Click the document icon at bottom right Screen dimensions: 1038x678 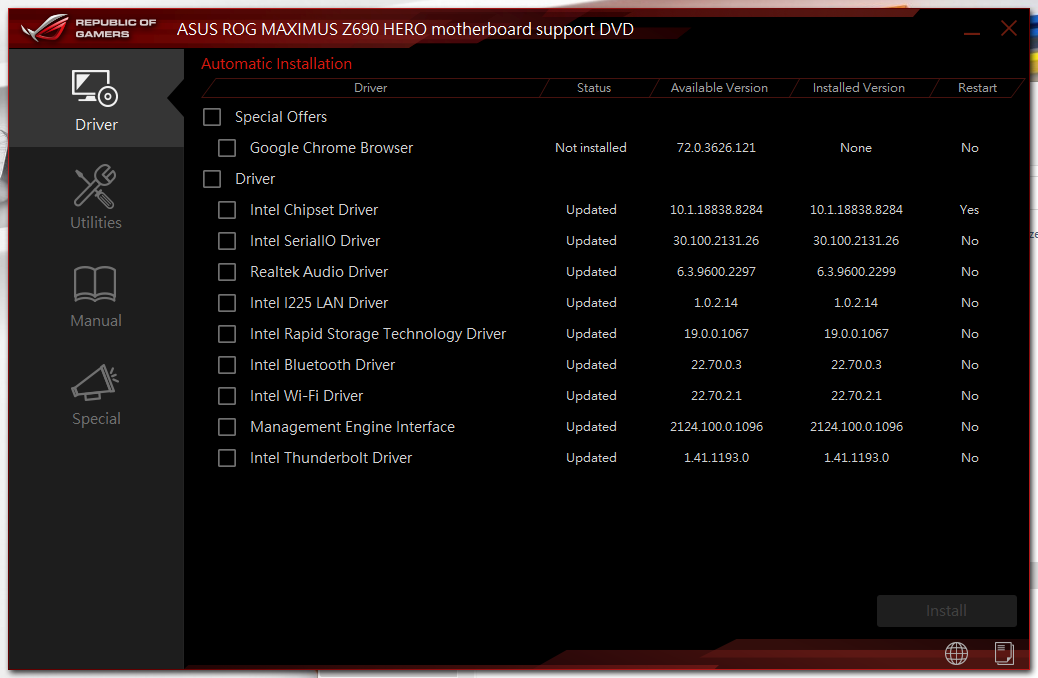pyautogui.click(x=1004, y=653)
